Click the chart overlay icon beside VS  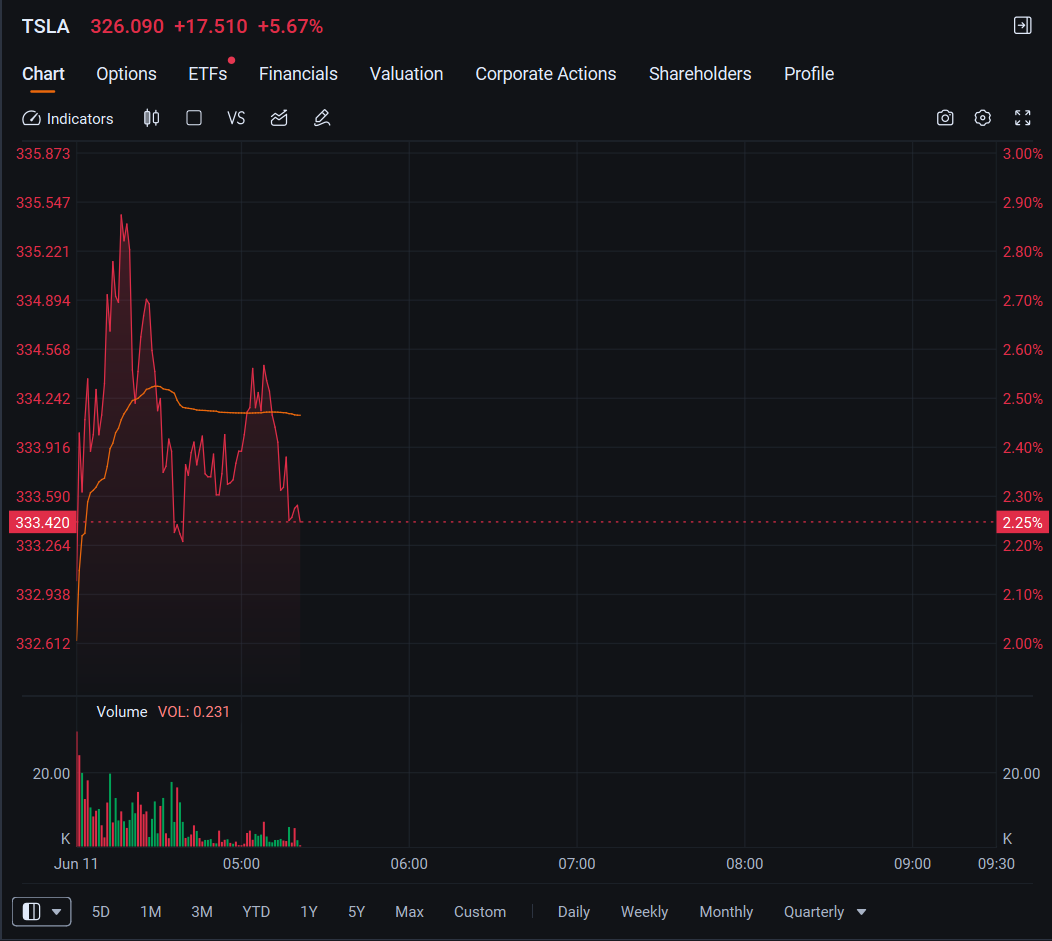pyautogui.click(x=279, y=119)
